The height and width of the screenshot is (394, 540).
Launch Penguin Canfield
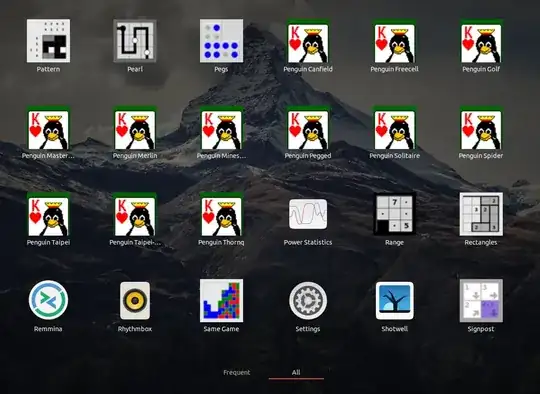click(x=308, y=41)
